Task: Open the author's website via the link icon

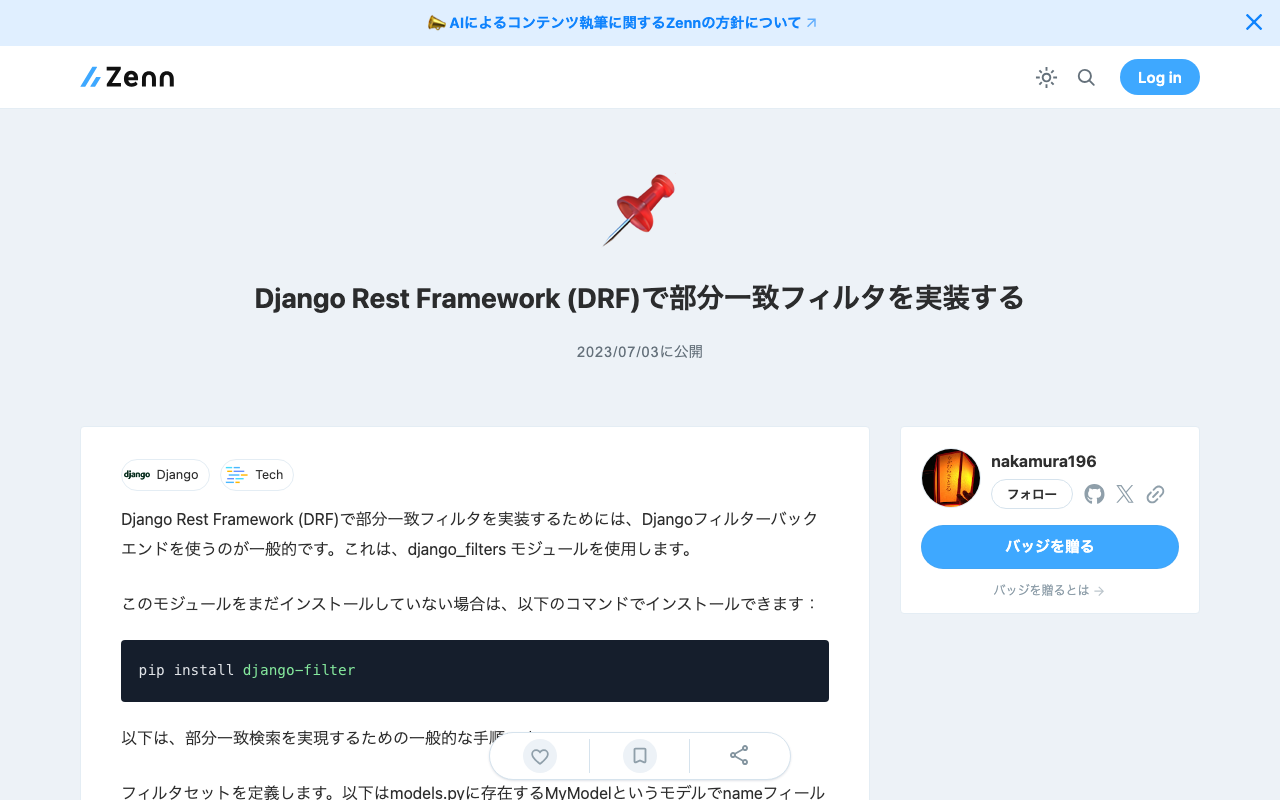Action: pyautogui.click(x=1155, y=493)
